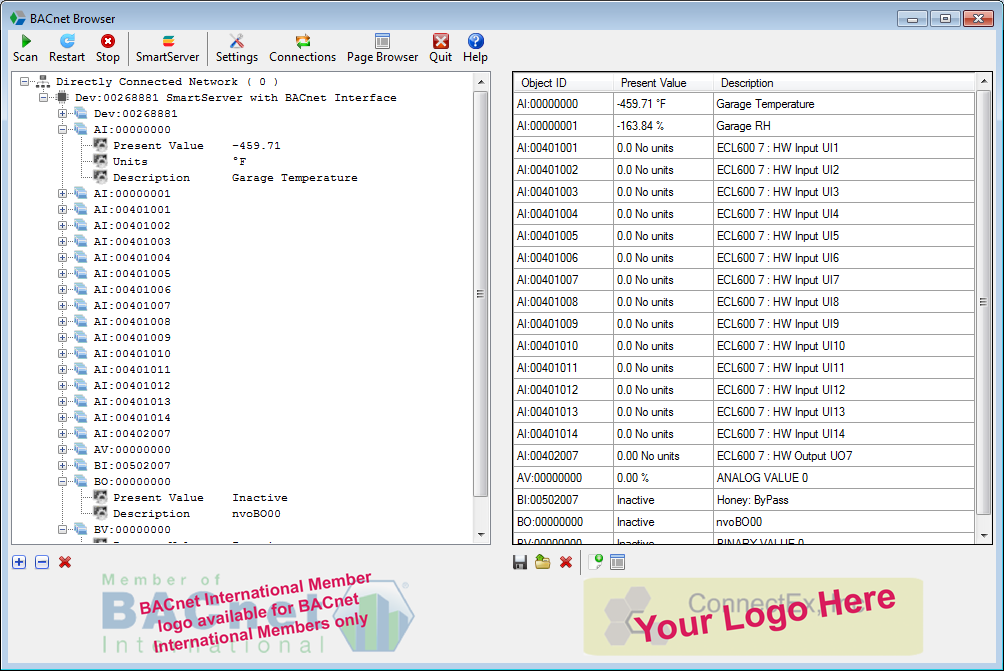Open the SmartServer tool
1004x671 pixels.
click(x=167, y=49)
